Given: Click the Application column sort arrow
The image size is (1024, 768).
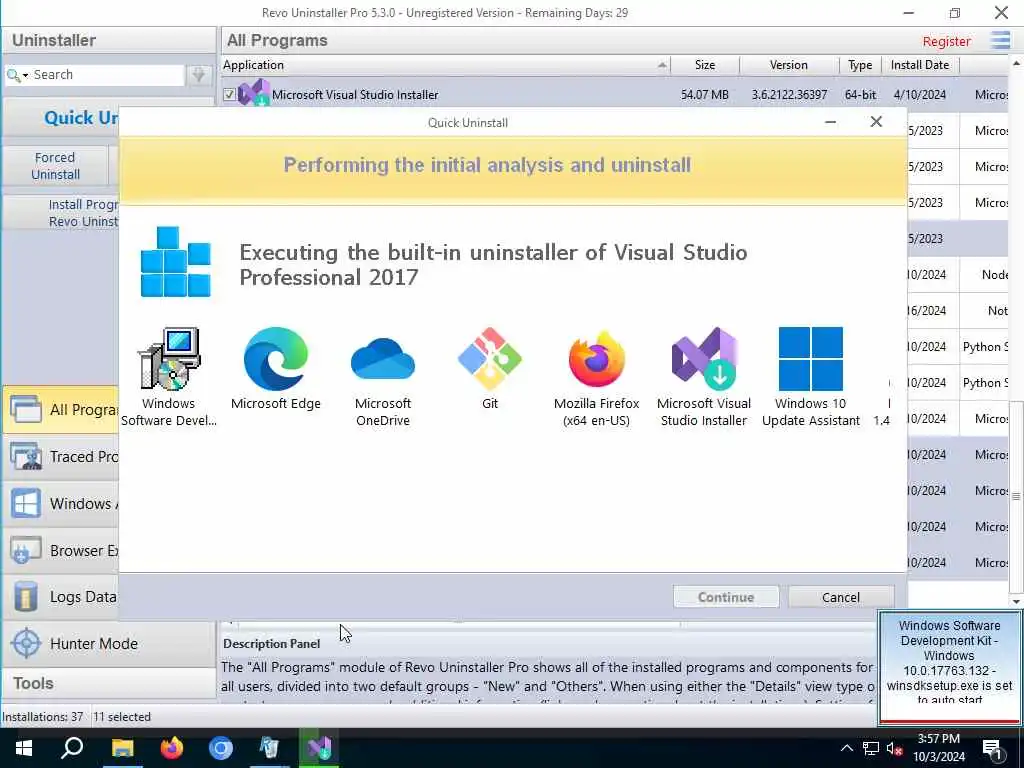Looking at the screenshot, I should pos(662,65).
